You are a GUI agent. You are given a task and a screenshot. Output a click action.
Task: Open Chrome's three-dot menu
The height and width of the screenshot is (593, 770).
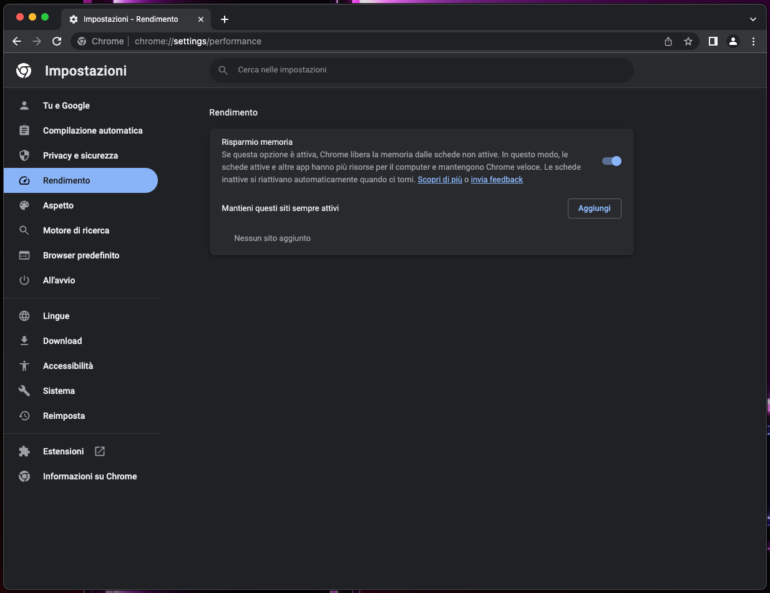pos(753,42)
